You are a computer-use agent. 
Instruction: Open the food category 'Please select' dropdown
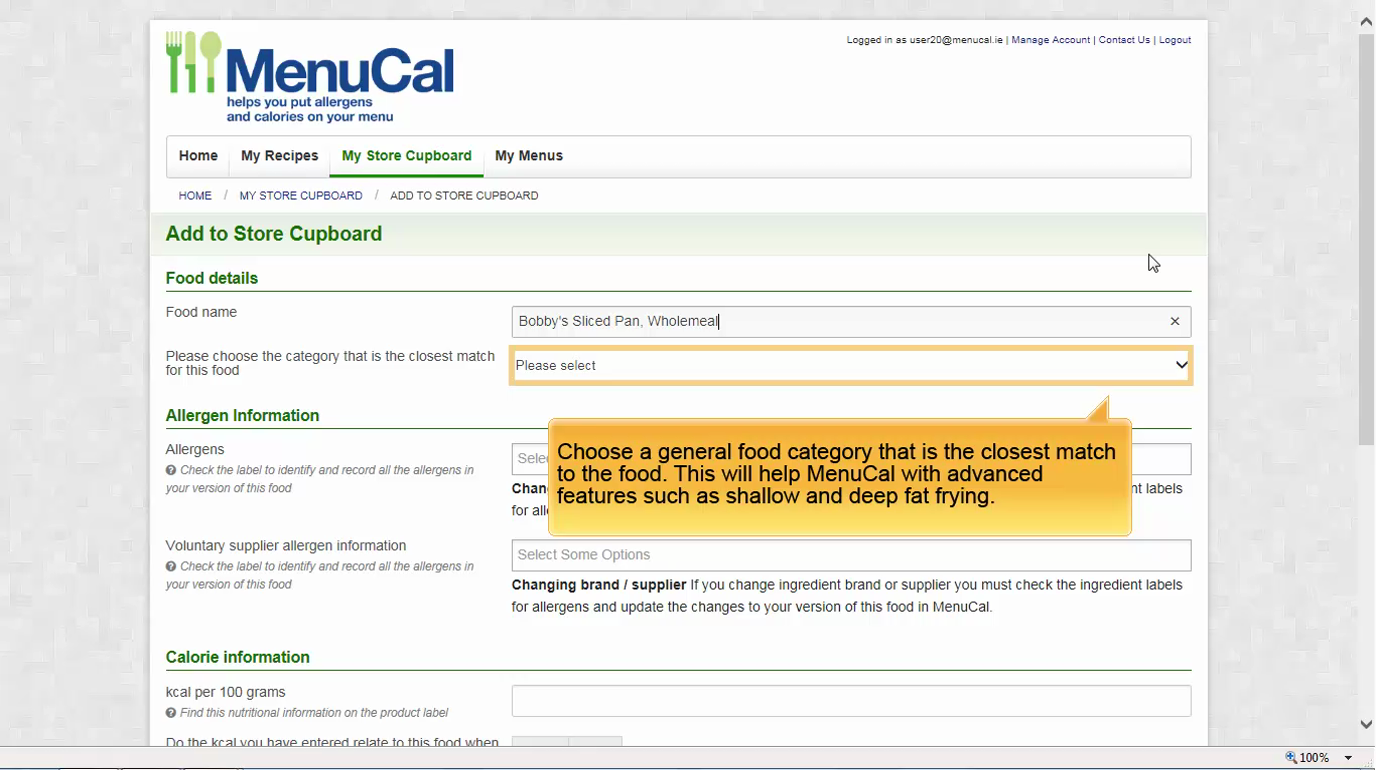(x=851, y=365)
